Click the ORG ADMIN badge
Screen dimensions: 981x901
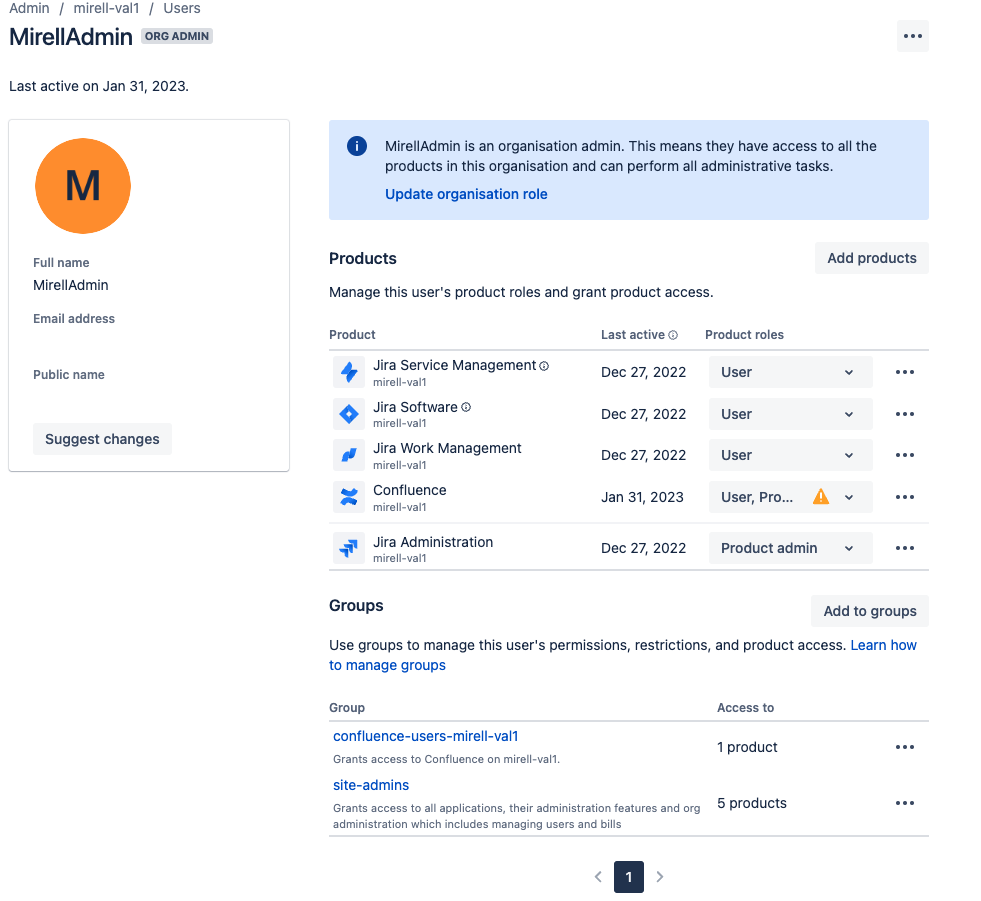coord(177,36)
